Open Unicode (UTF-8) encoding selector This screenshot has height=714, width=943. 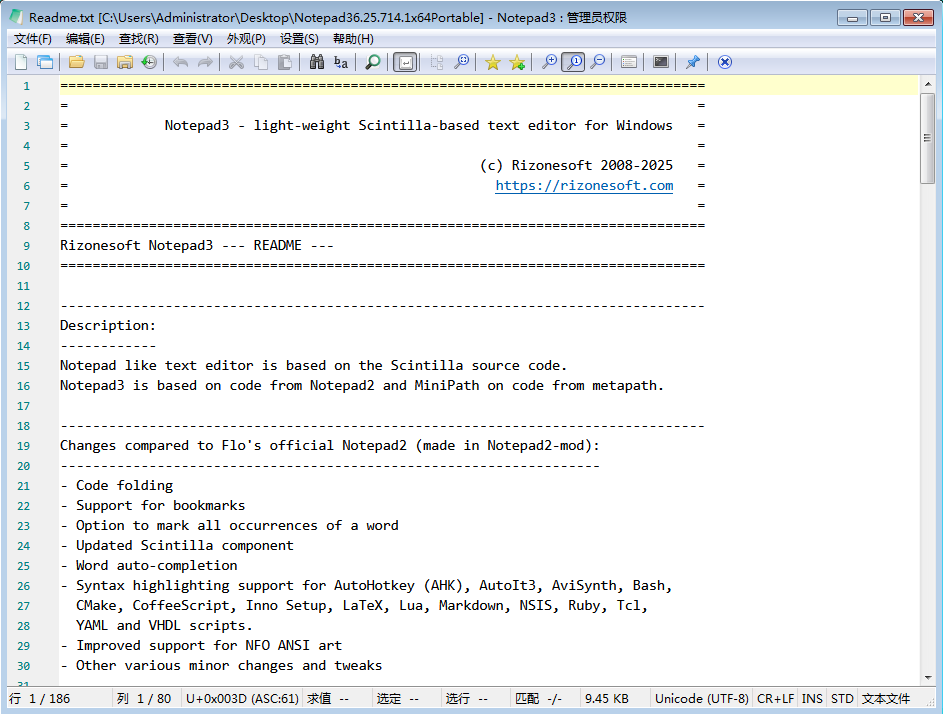click(701, 698)
